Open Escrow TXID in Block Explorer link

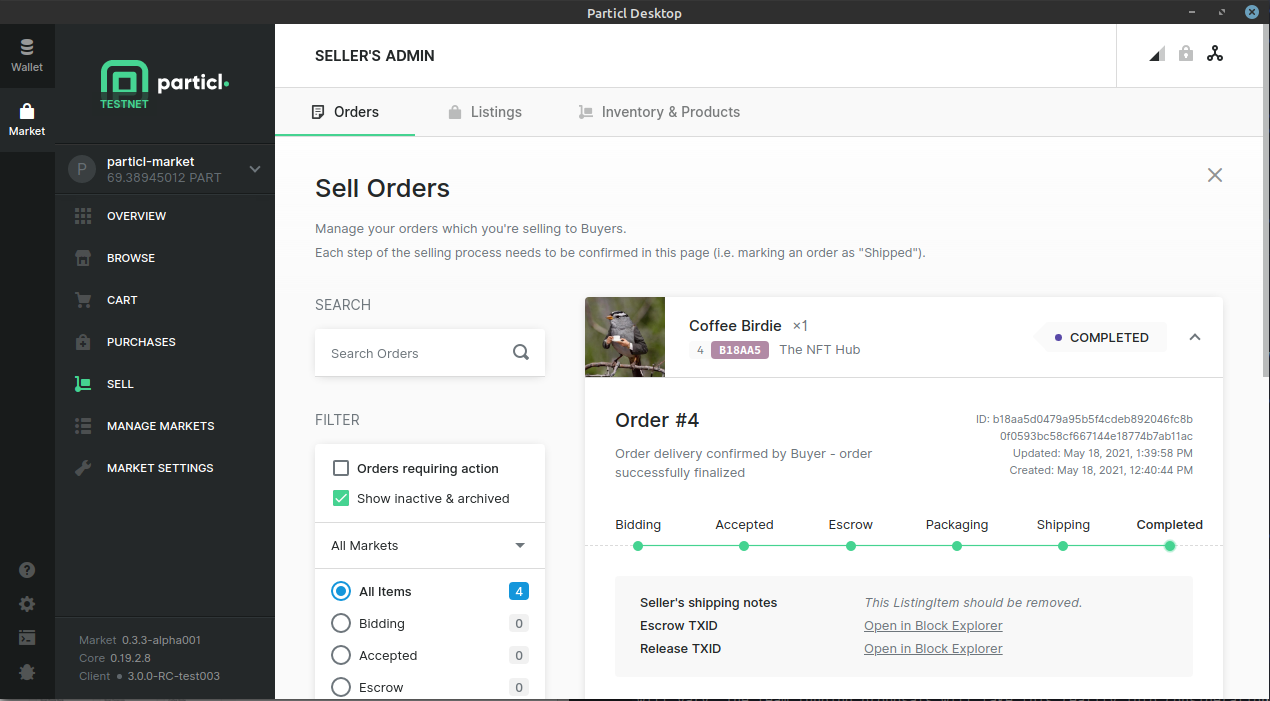933,626
